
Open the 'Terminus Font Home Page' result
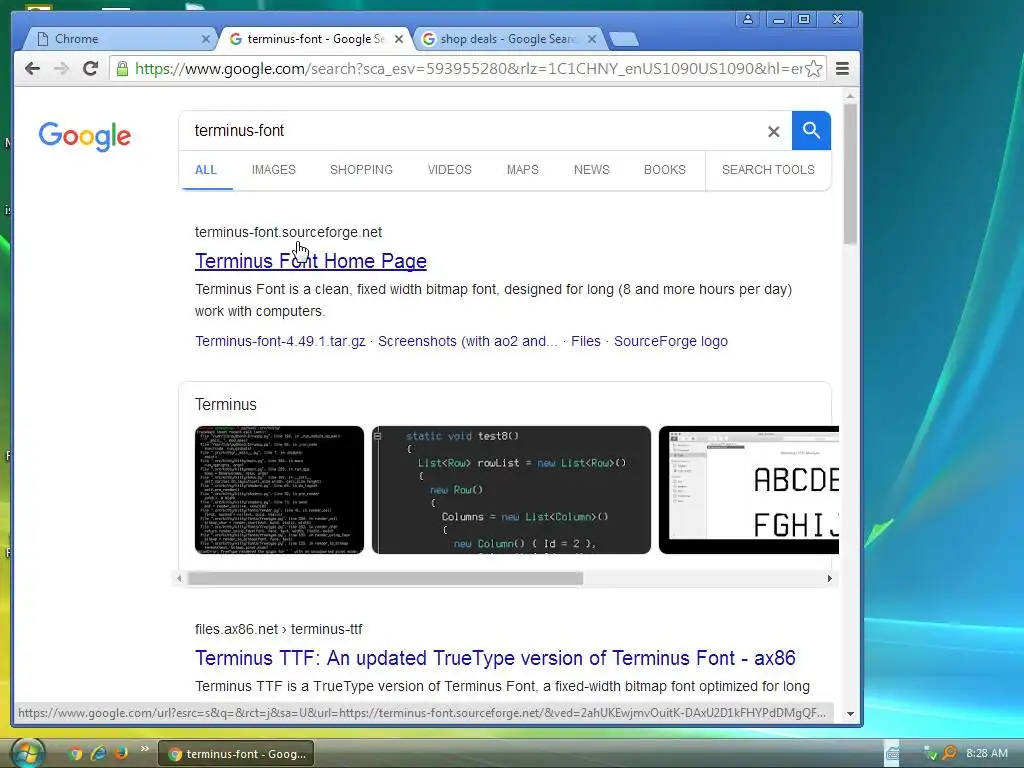pyautogui.click(x=311, y=261)
